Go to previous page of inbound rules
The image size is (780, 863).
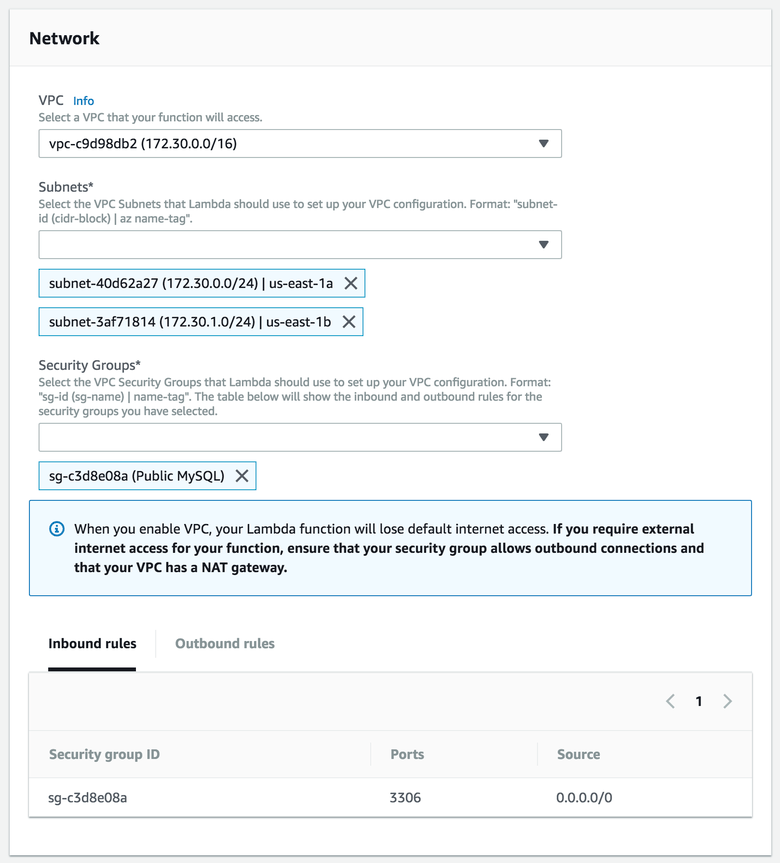670,701
